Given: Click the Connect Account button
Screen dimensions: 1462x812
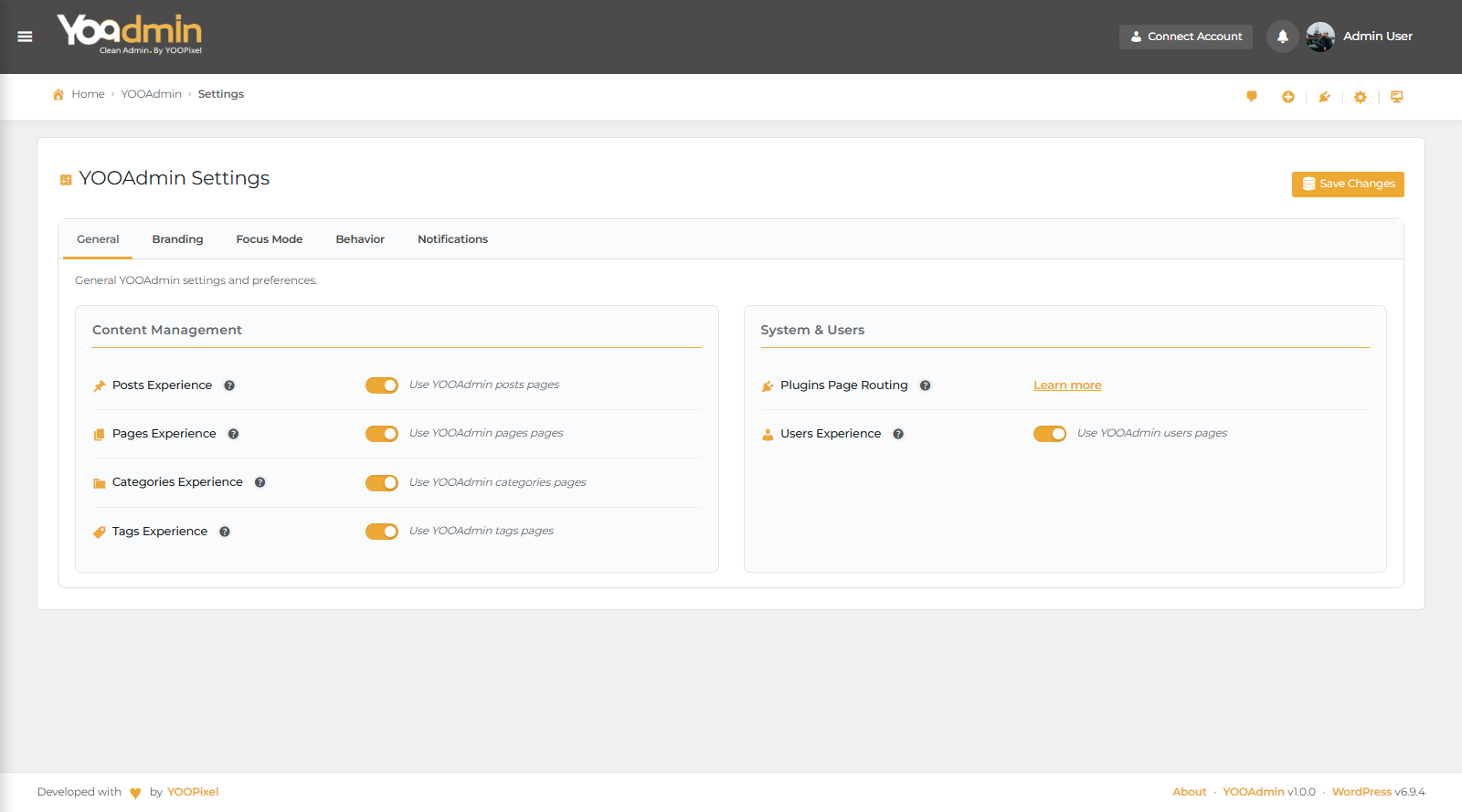Looking at the screenshot, I should (1186, 37).
